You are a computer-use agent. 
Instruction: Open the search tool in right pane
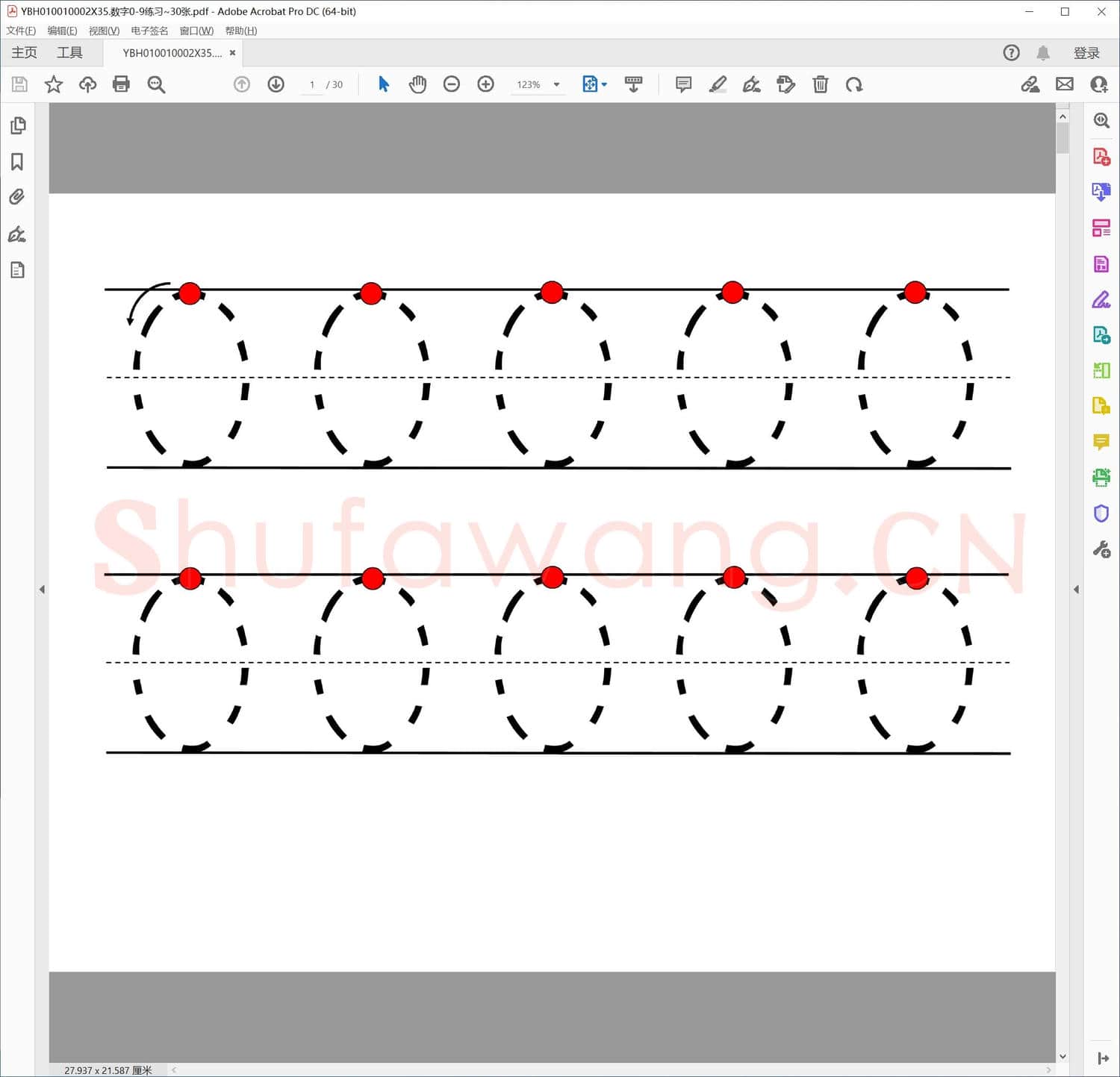1101,120
